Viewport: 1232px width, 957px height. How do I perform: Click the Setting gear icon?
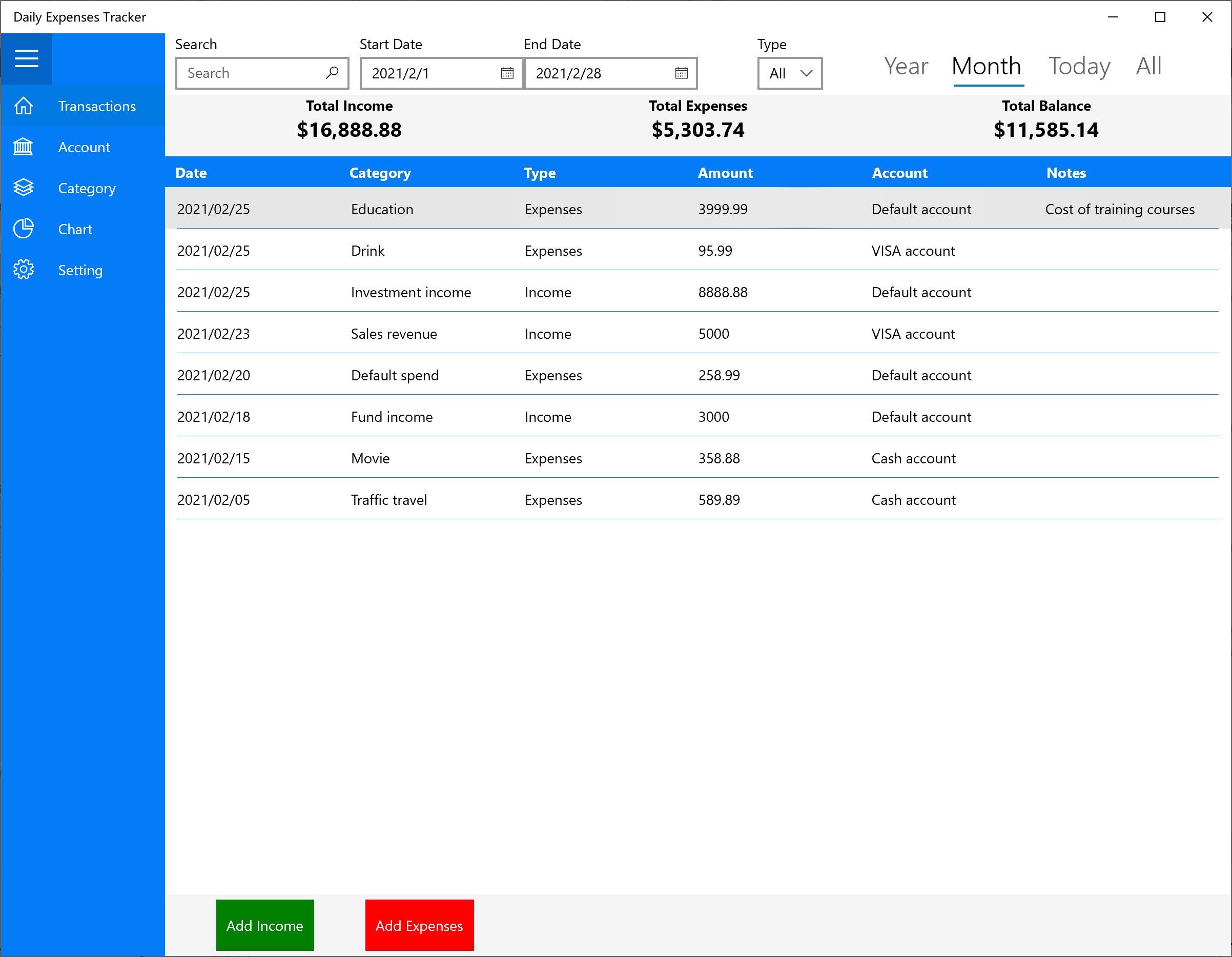point(23,270)
